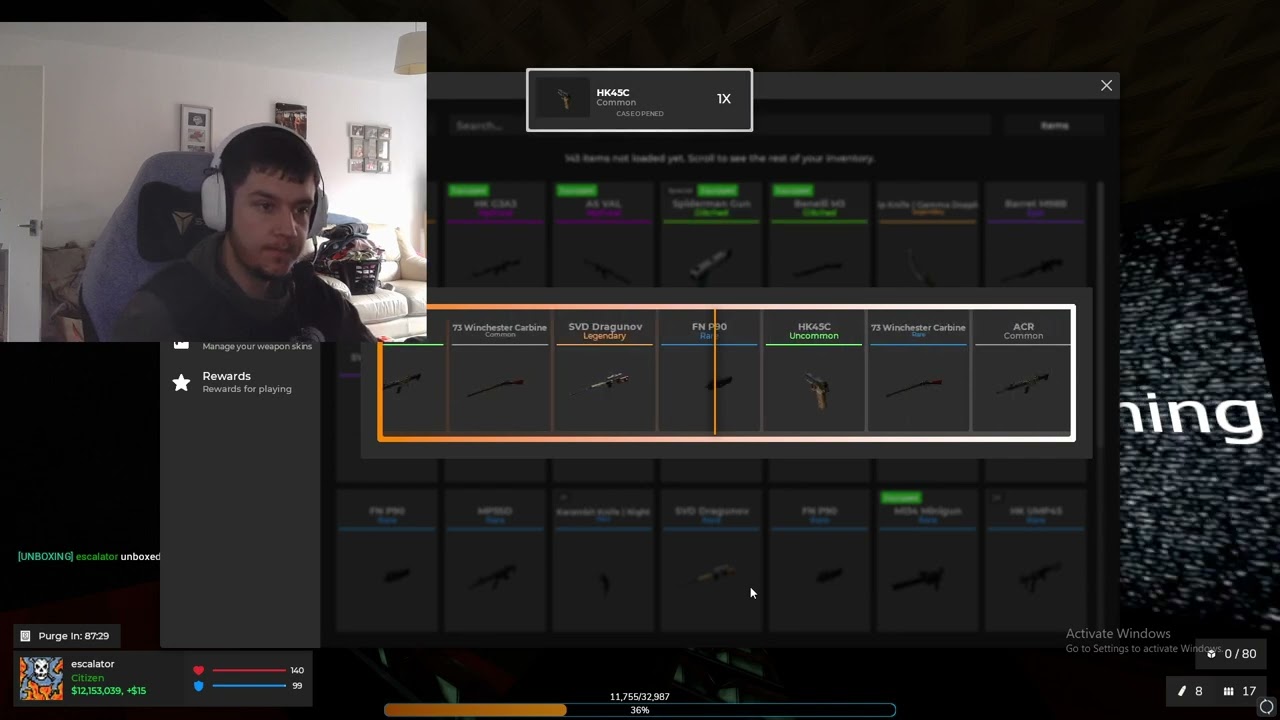Image resolution: width=1280 pixels, height=720 pixels.
Task: Click the HK45C pistol image in notification
Action: coord(563,98)
